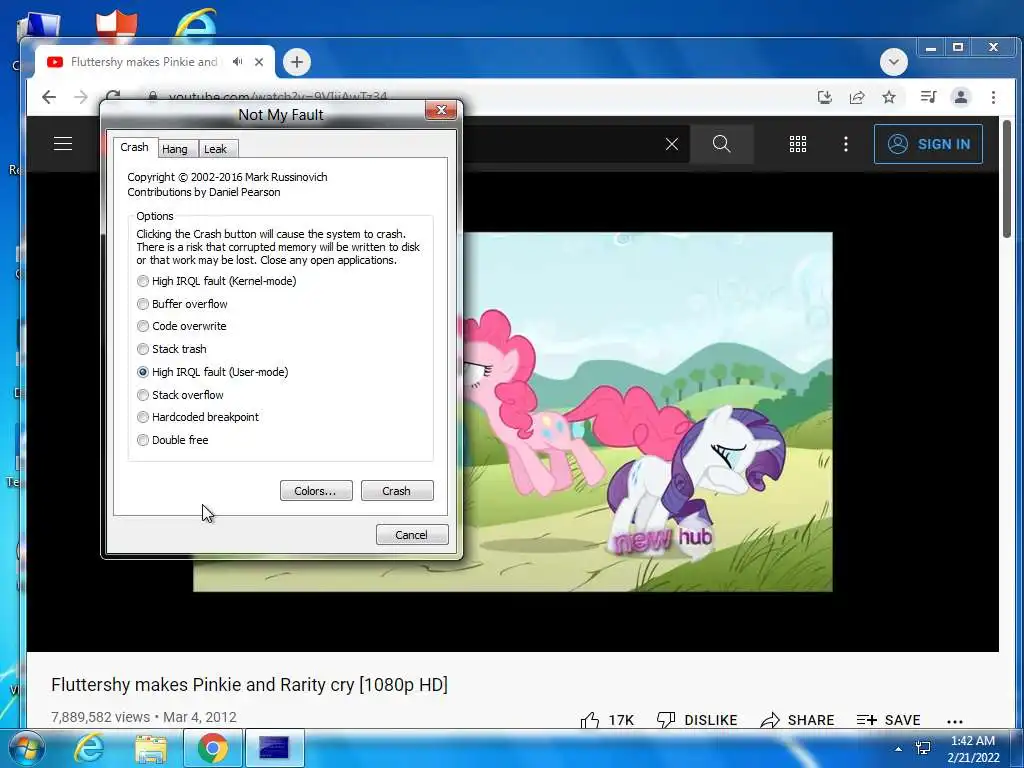
Task: Click the install app icon in address bar
Action: tap(824, 97)
